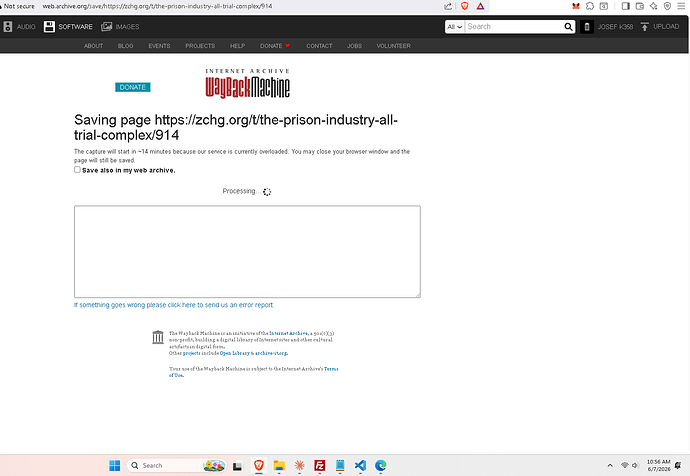Image resolution: width=690 pixels, height=476 pixels.
Task: Open the Audio section icon
Action: tap(7, 27)
